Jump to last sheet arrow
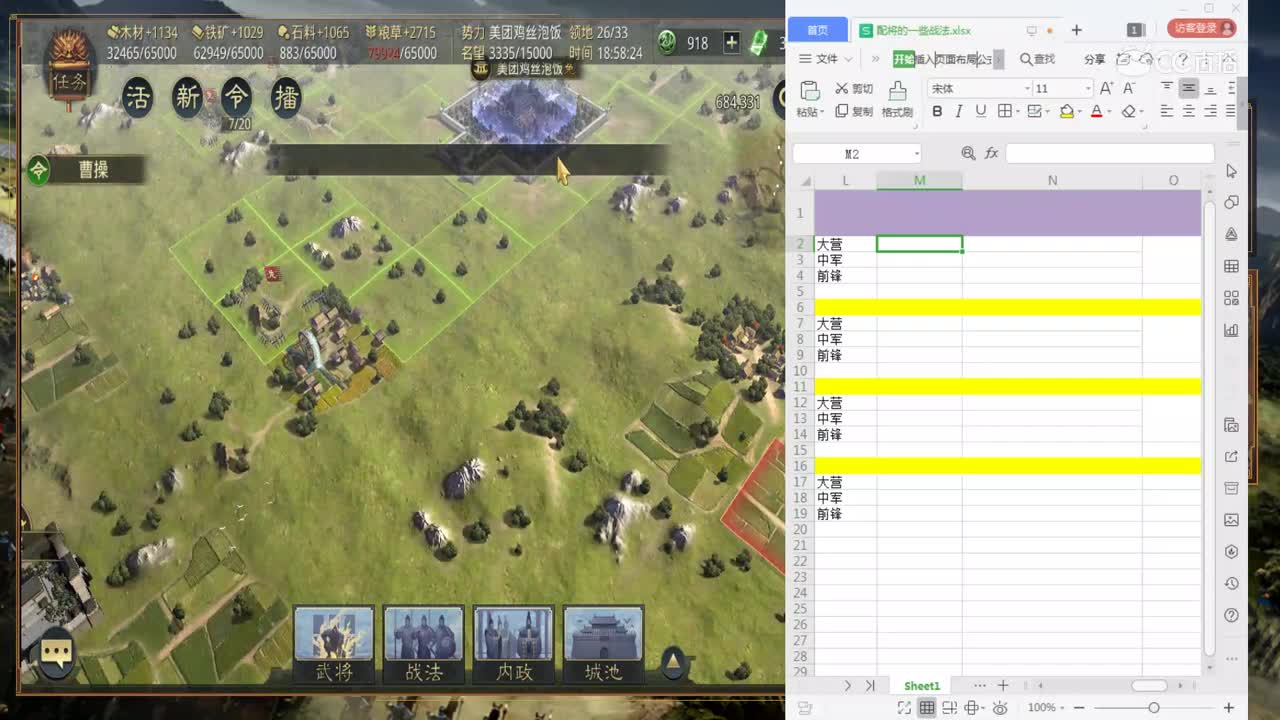Screen dimensions: 1280x720 (x=870, y=686)
